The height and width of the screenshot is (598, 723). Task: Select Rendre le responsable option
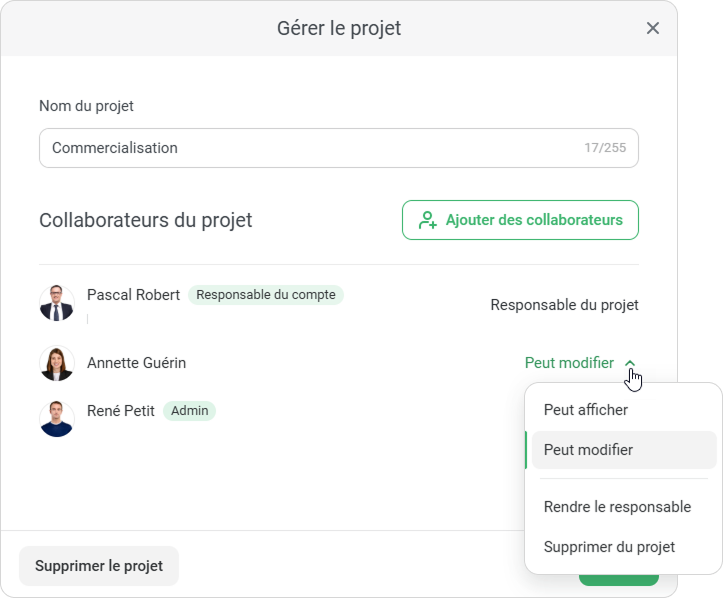[x=617, y=507]
